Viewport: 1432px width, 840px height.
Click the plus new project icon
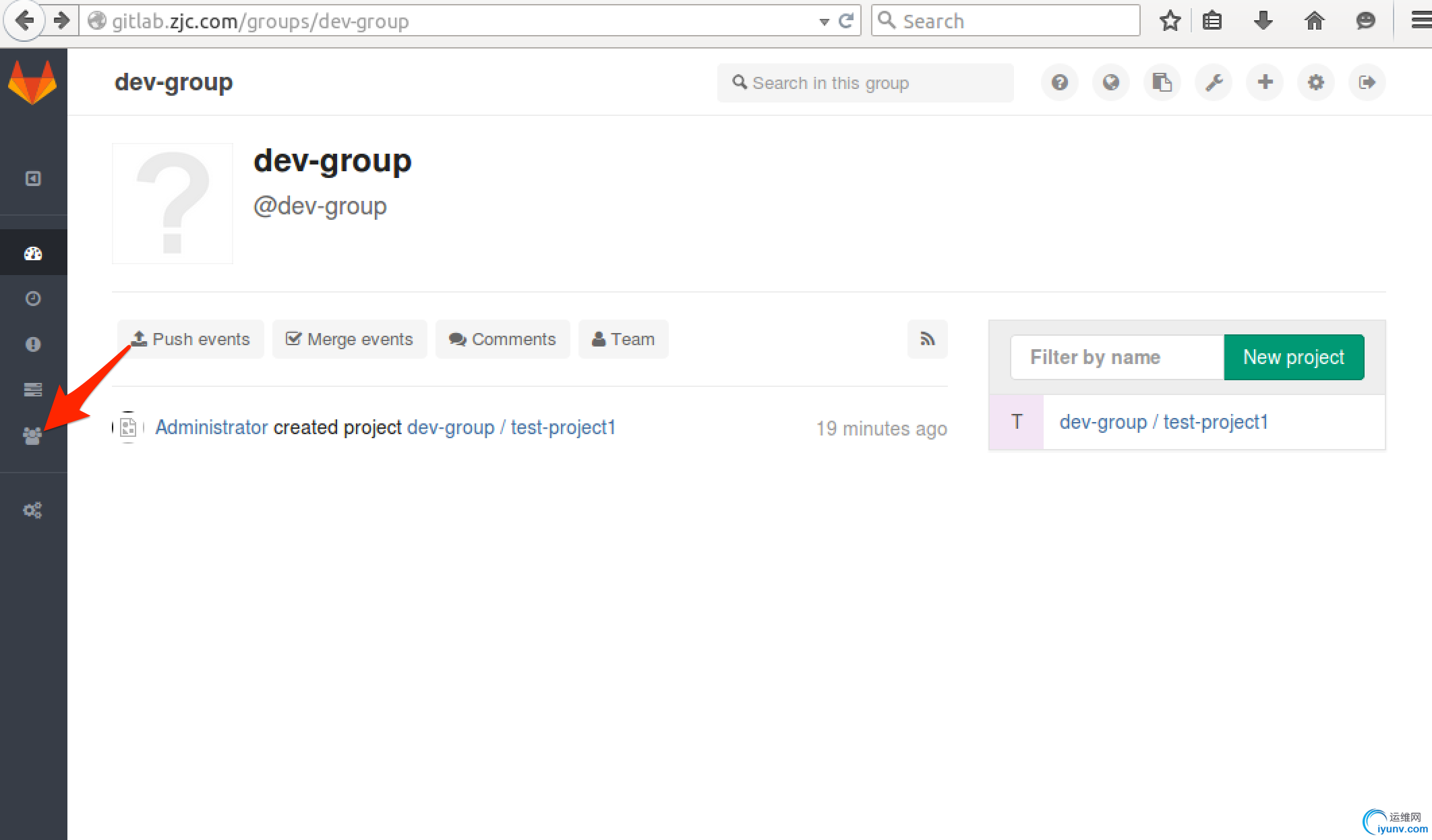(x=1265, y=82)
